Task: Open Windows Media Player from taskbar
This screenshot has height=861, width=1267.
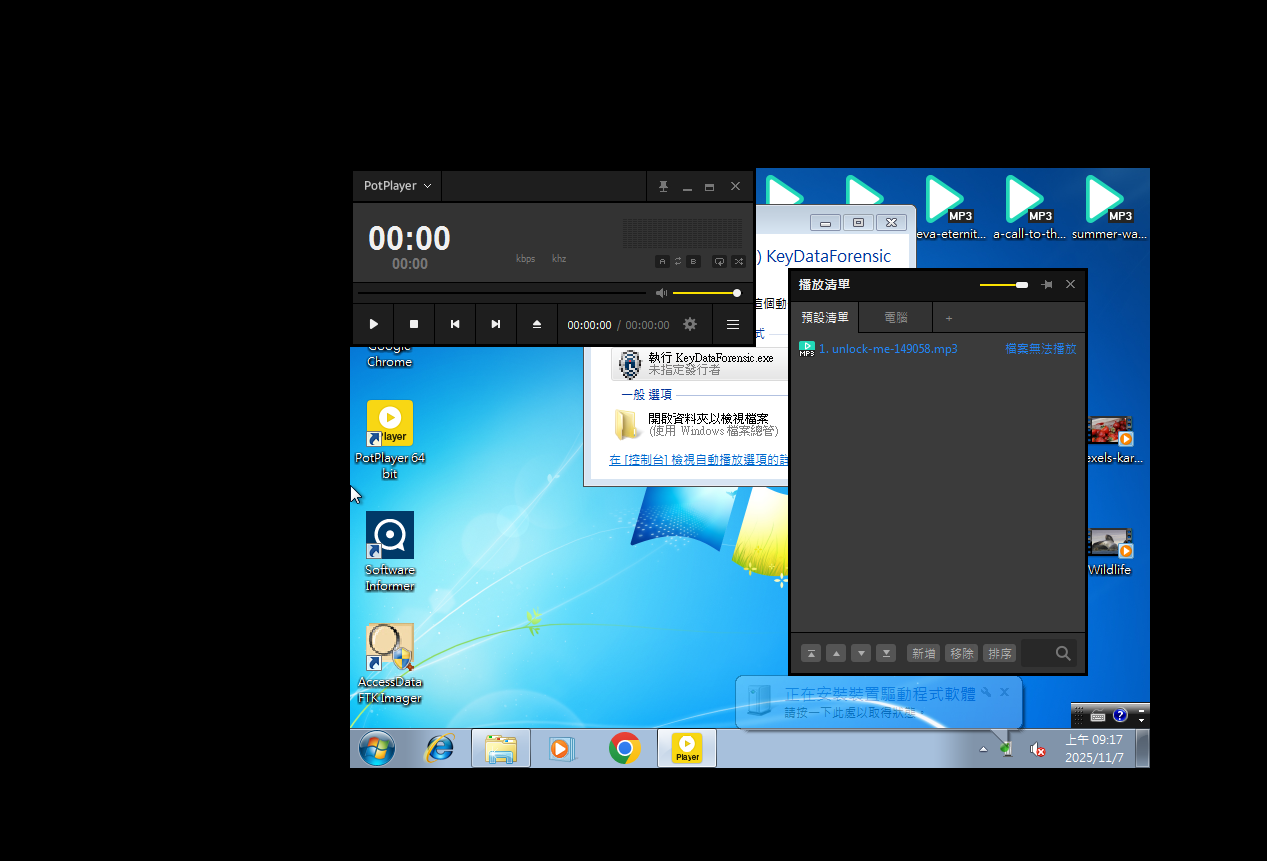Action: tap(561, 748)
